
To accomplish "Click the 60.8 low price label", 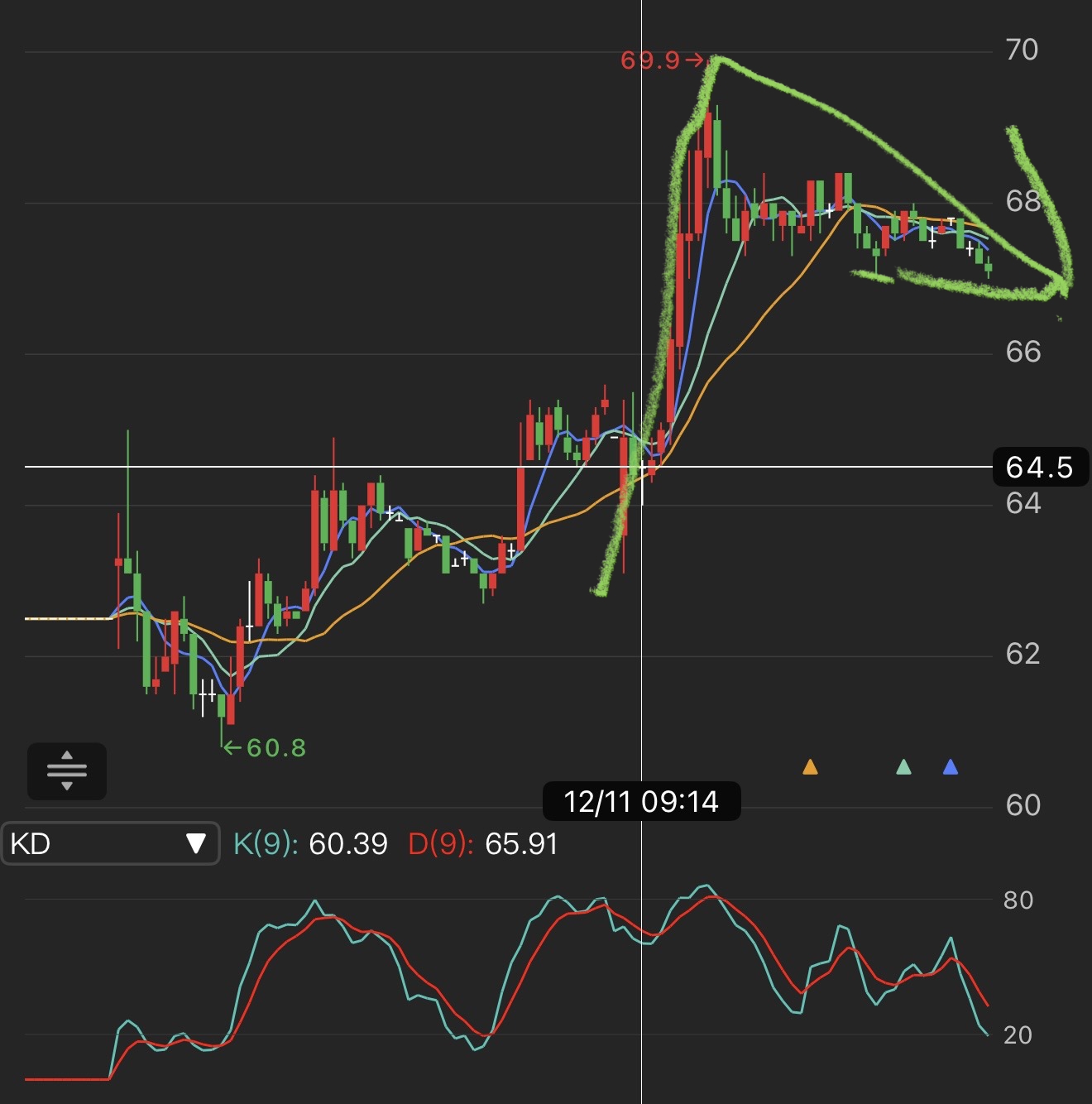I will tap(276, 748).
